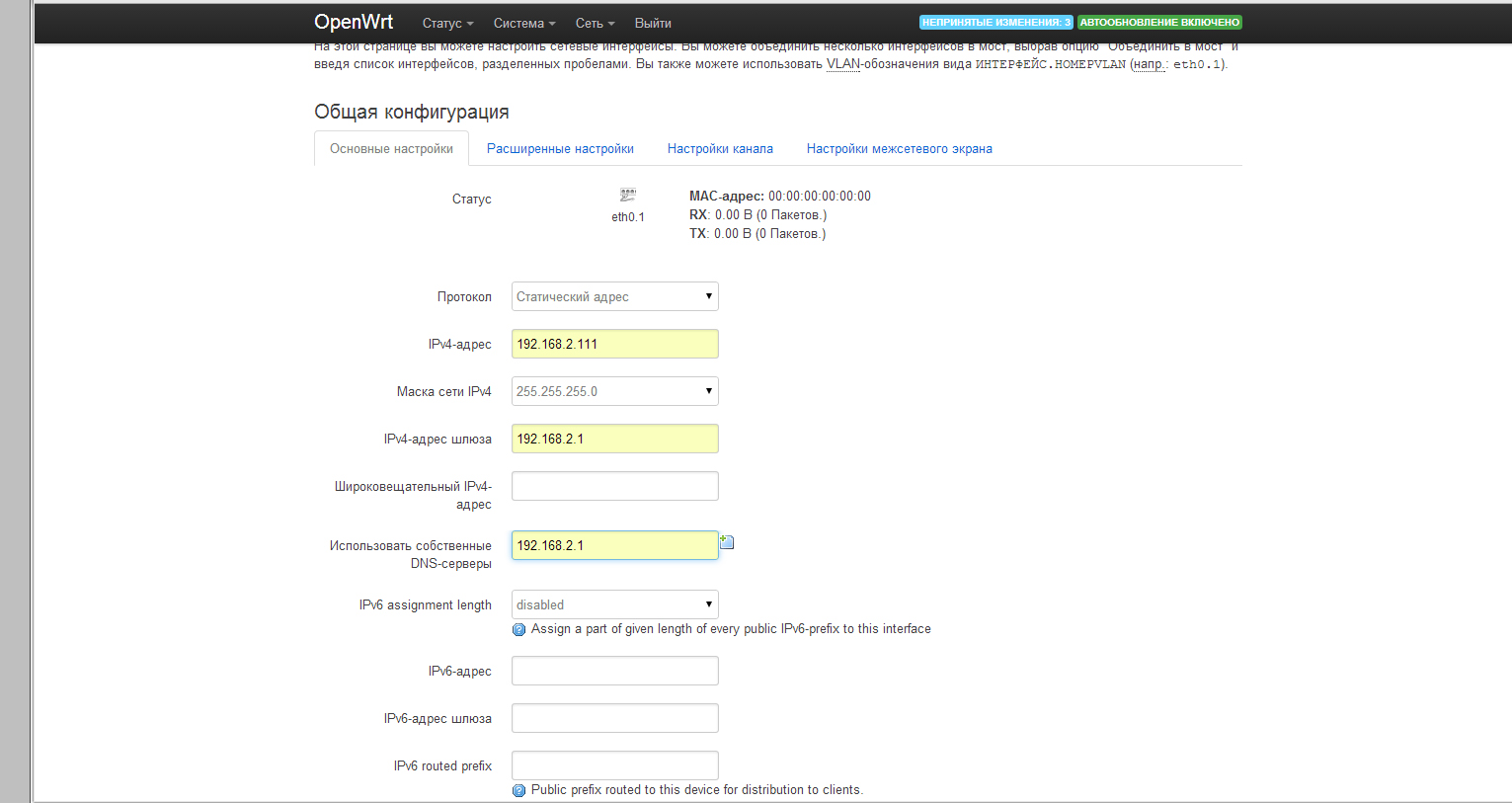The image size is (1512, 803).
Task: Click the TX: 0.00 B statistics text
Action: (x=757, y=234)
